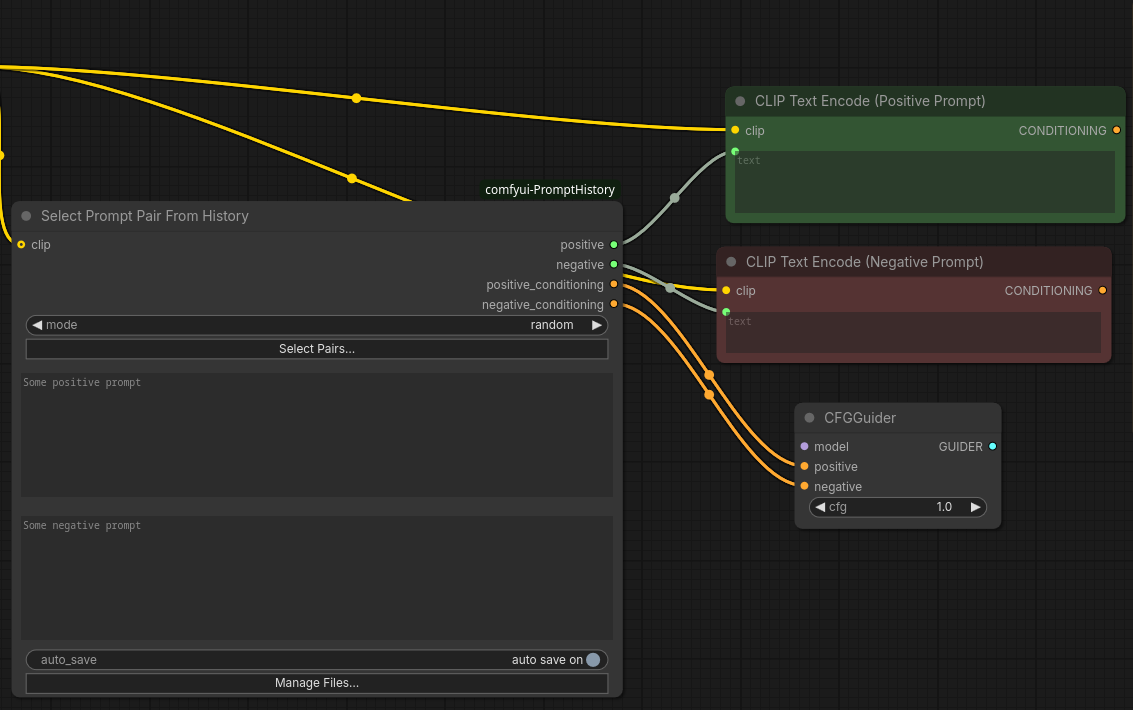
Task: Switch mode to next option with right arrow
Action: [x=597, y=325]
